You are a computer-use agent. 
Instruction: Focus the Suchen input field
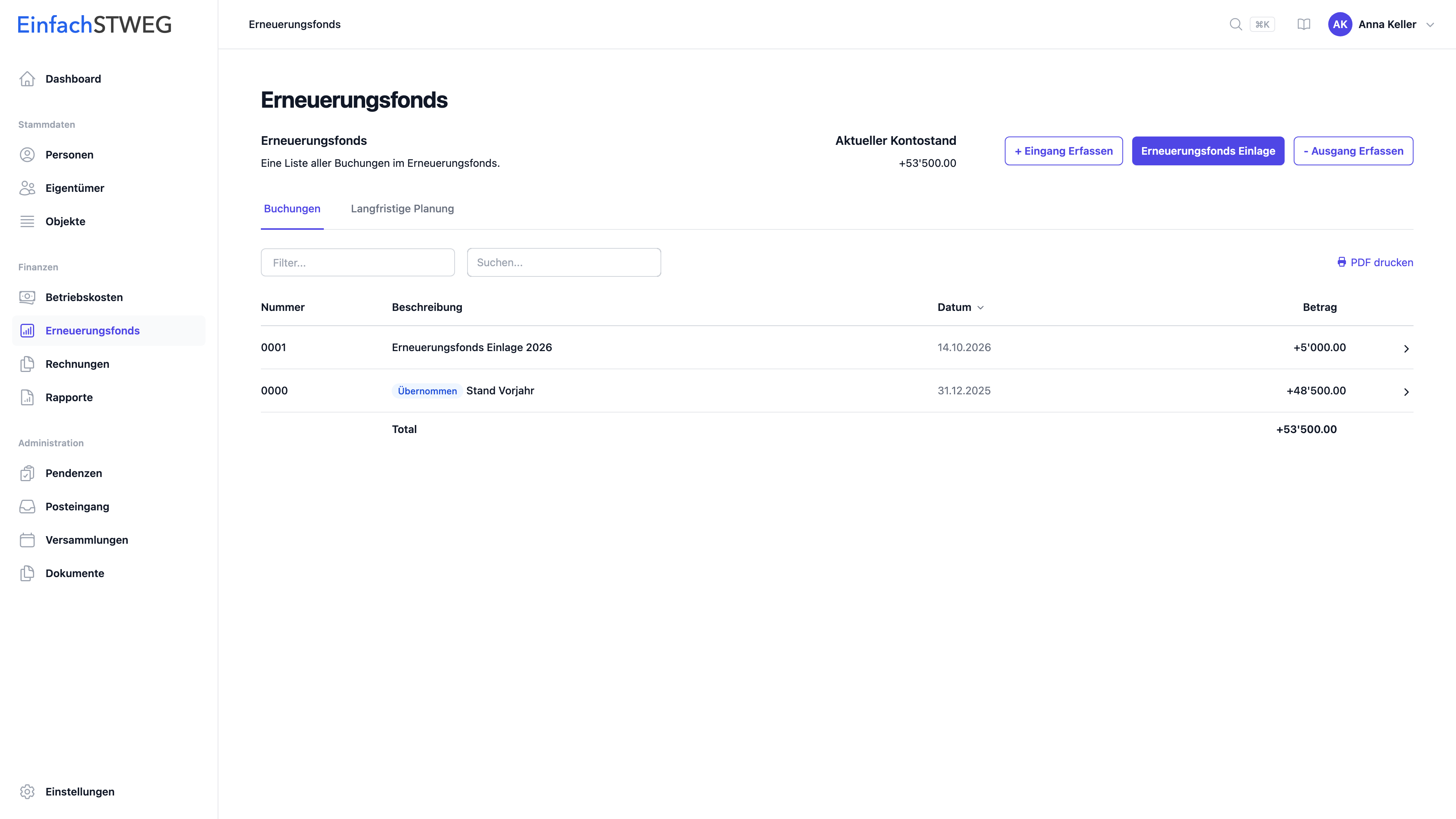pyautogui.click(x=563, y=262)
